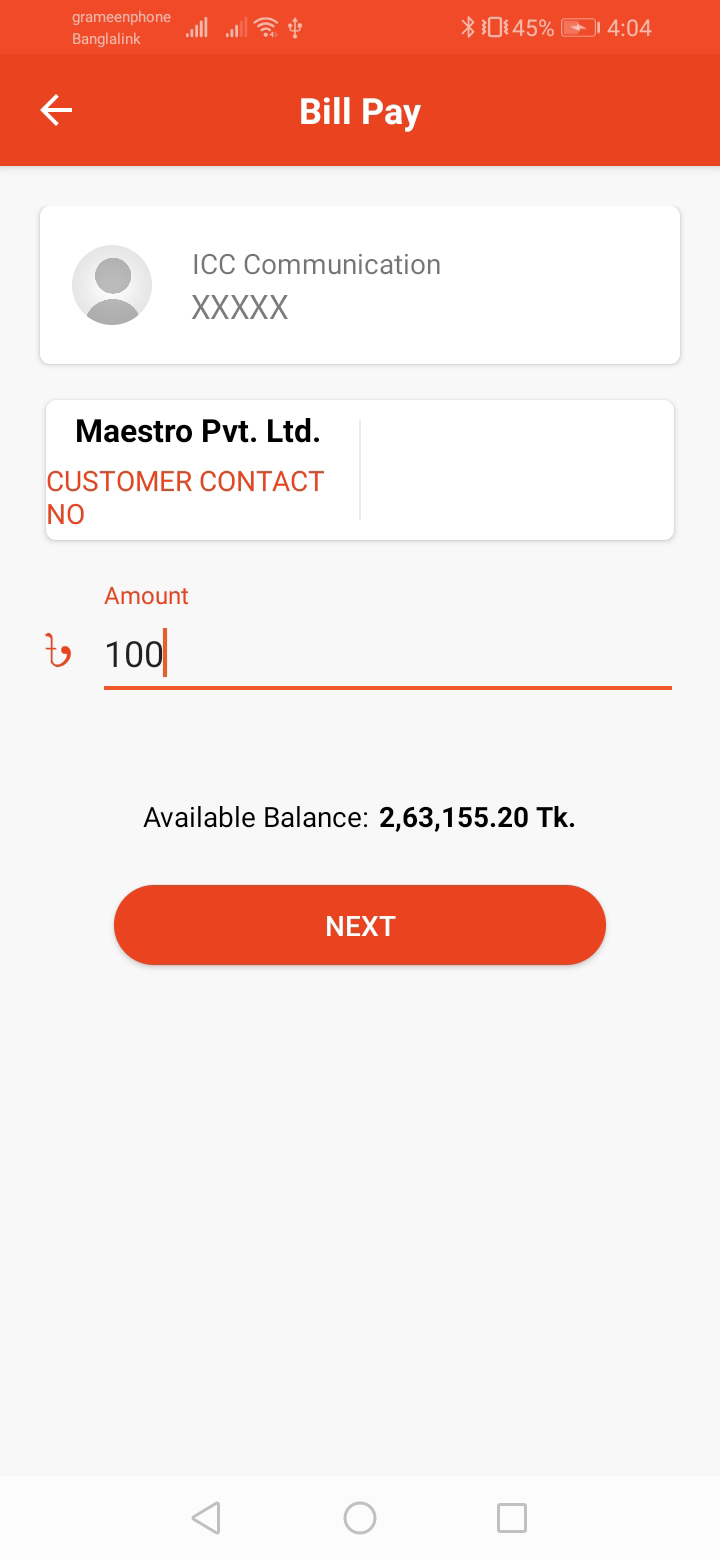The image size is (720, 1560).
Task: Click the NEXT button
Action: [360, 925]
